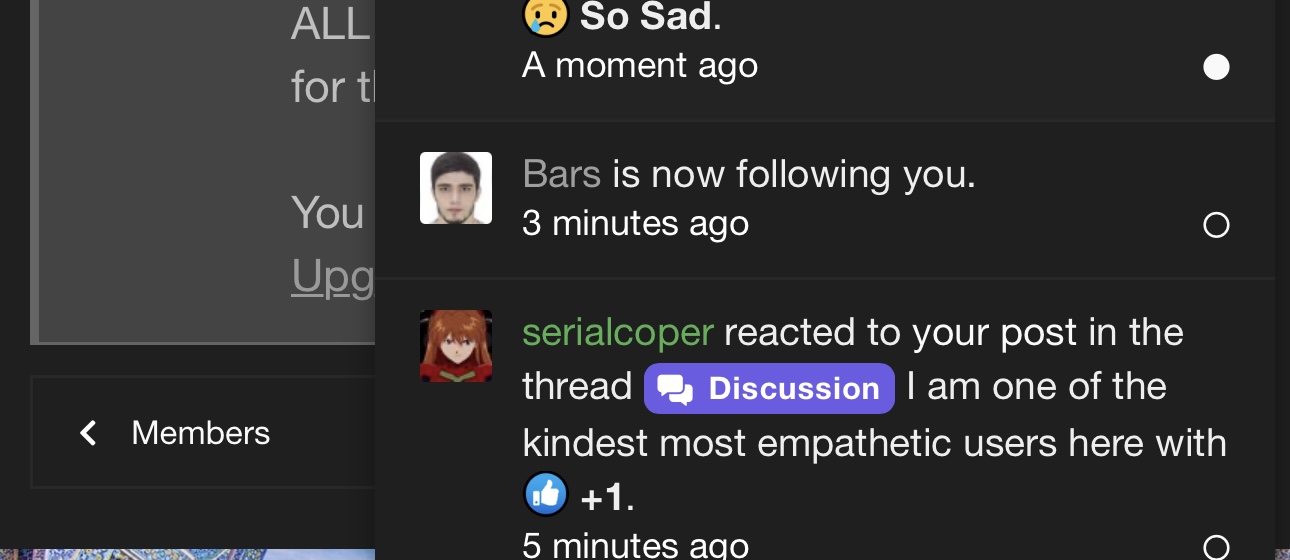Open thread 'I am one of the kindest'
Image resolution: width=1290 pixels, height=560 pixels.
pyautogui.click(x=874, y=415)
